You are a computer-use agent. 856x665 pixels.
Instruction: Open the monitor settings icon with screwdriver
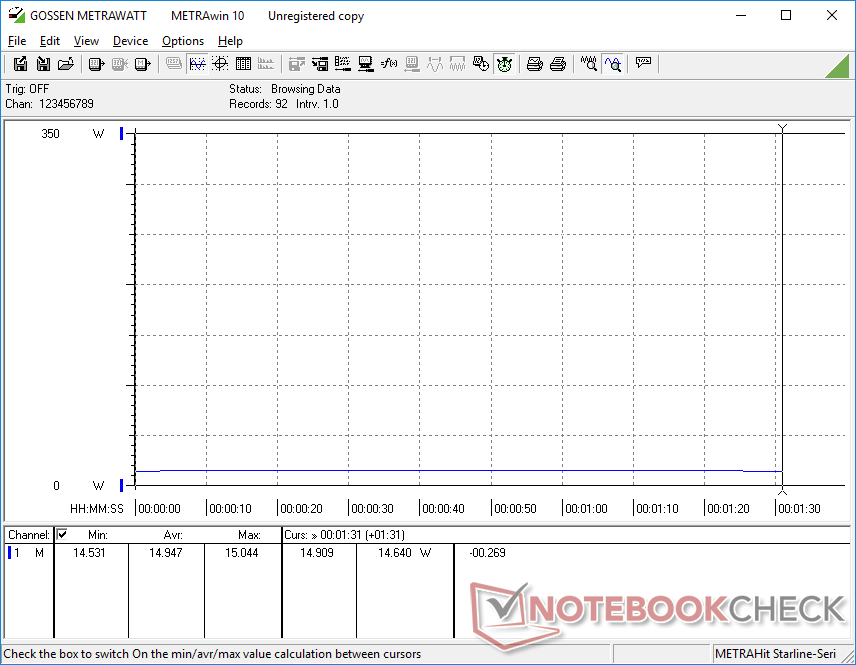tap(365, 64)
